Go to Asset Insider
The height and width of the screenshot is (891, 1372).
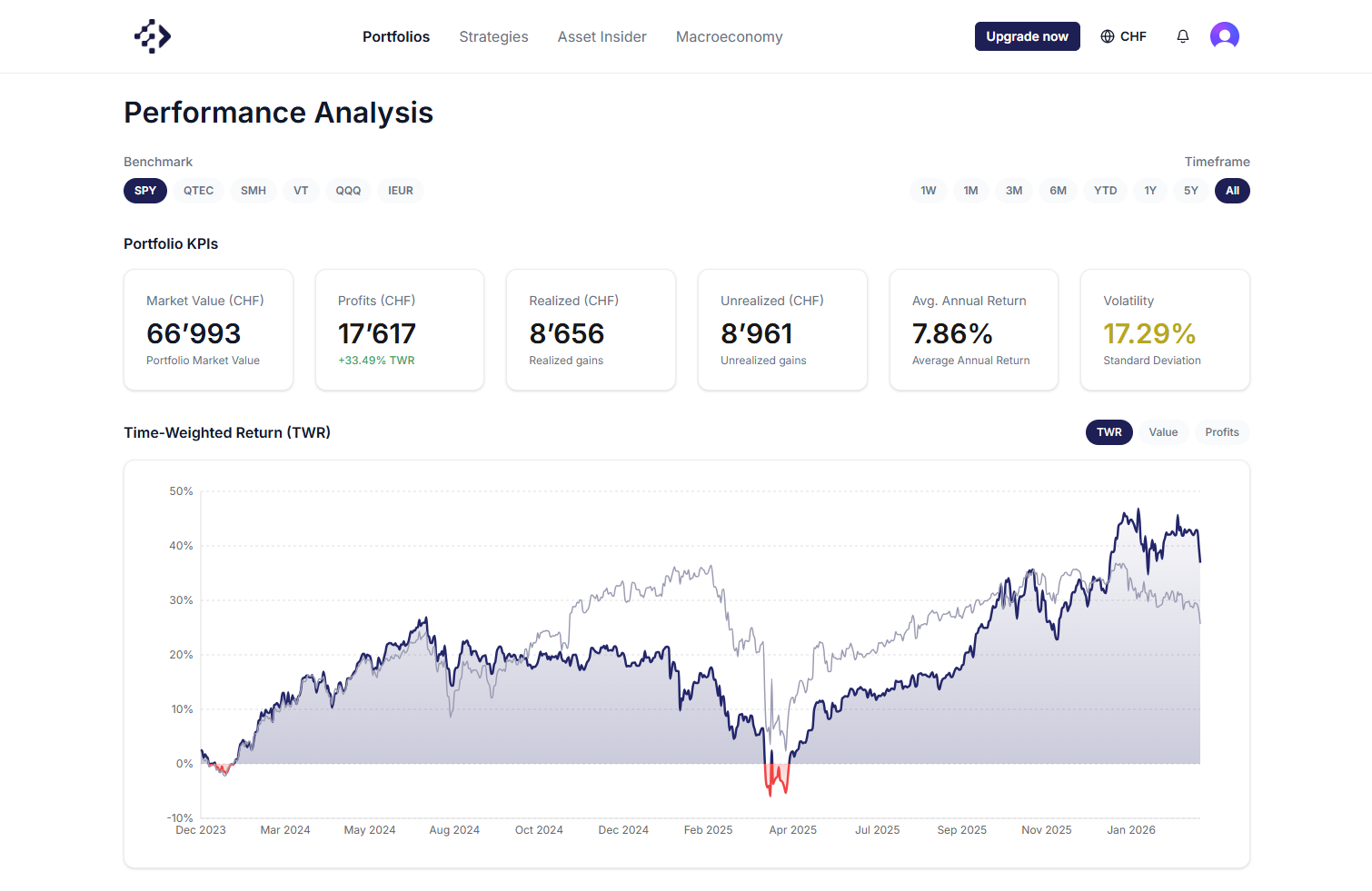tap(601, 36)
